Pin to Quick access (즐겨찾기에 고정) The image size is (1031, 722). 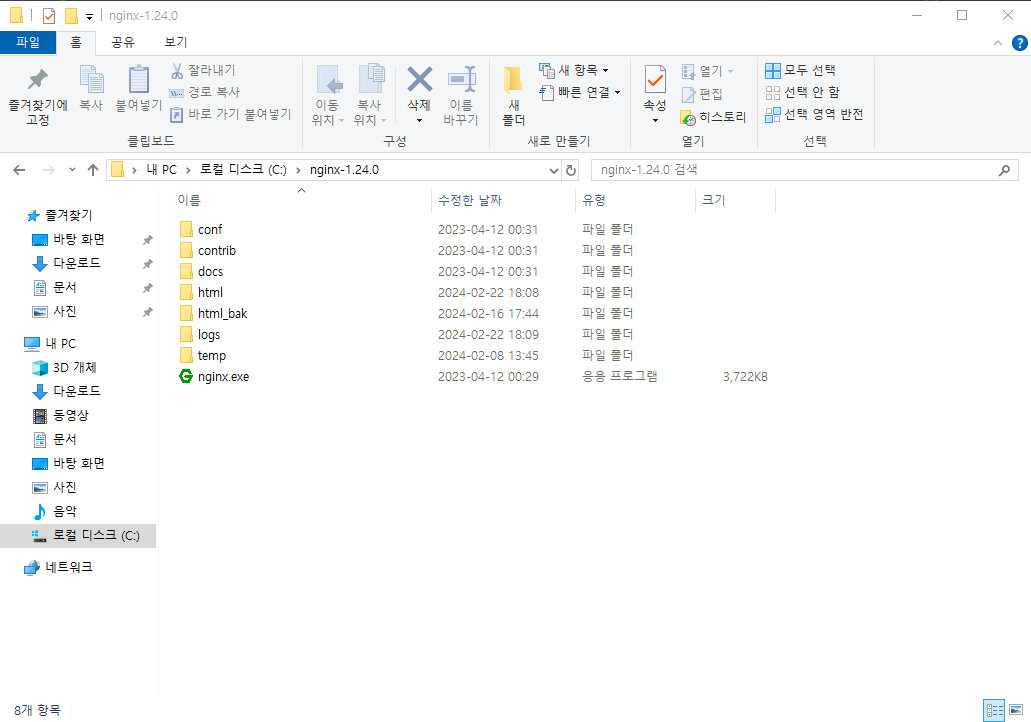tap(37, 96)
